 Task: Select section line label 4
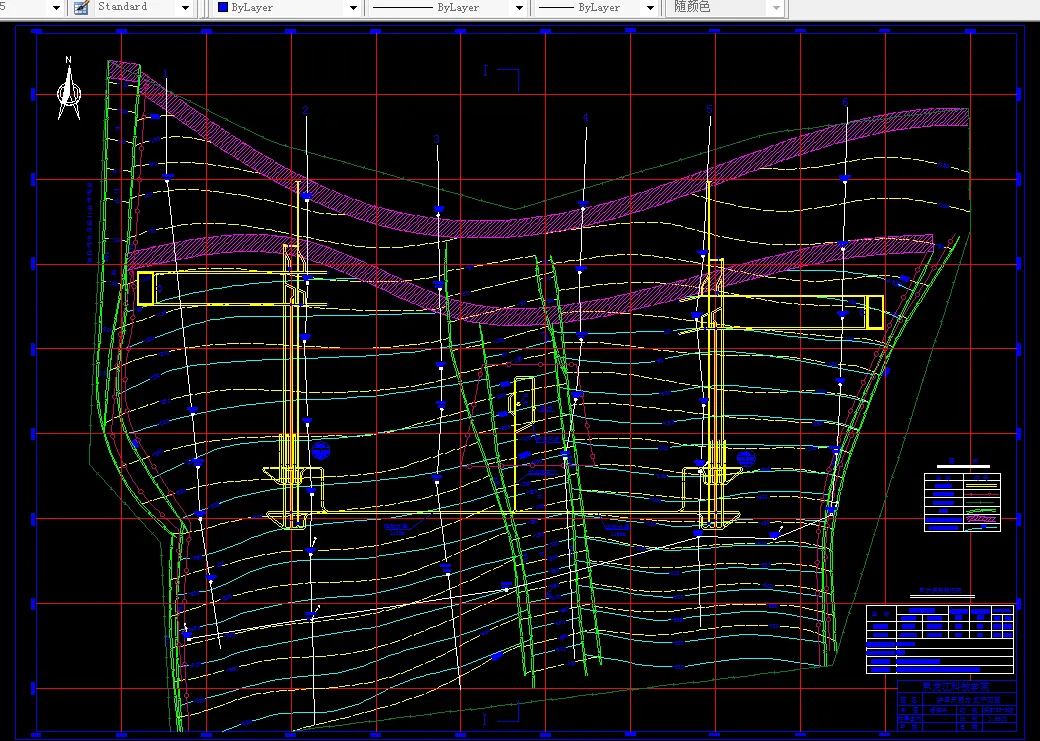[585, 119]
